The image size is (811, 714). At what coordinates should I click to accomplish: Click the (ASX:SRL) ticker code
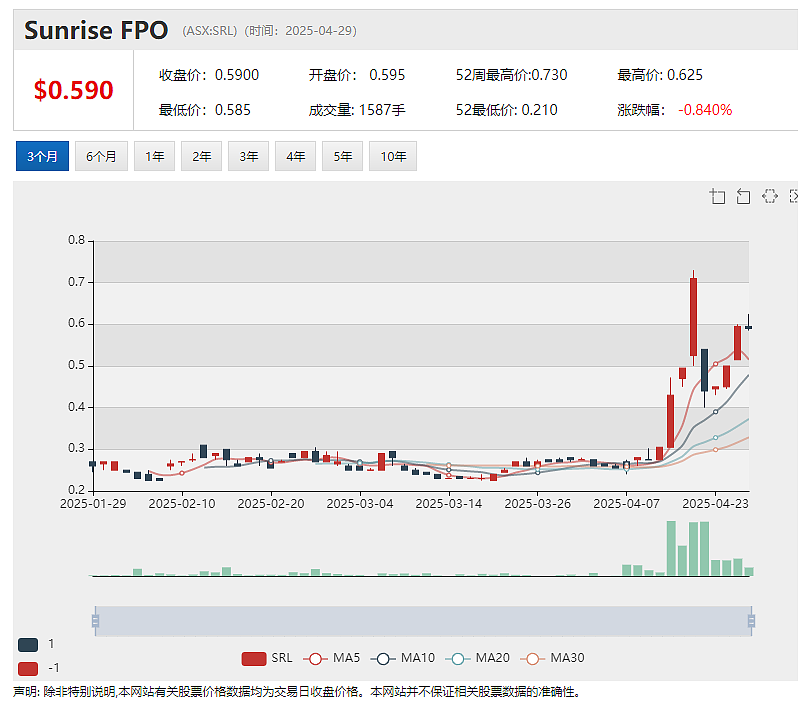coord(209,31)
